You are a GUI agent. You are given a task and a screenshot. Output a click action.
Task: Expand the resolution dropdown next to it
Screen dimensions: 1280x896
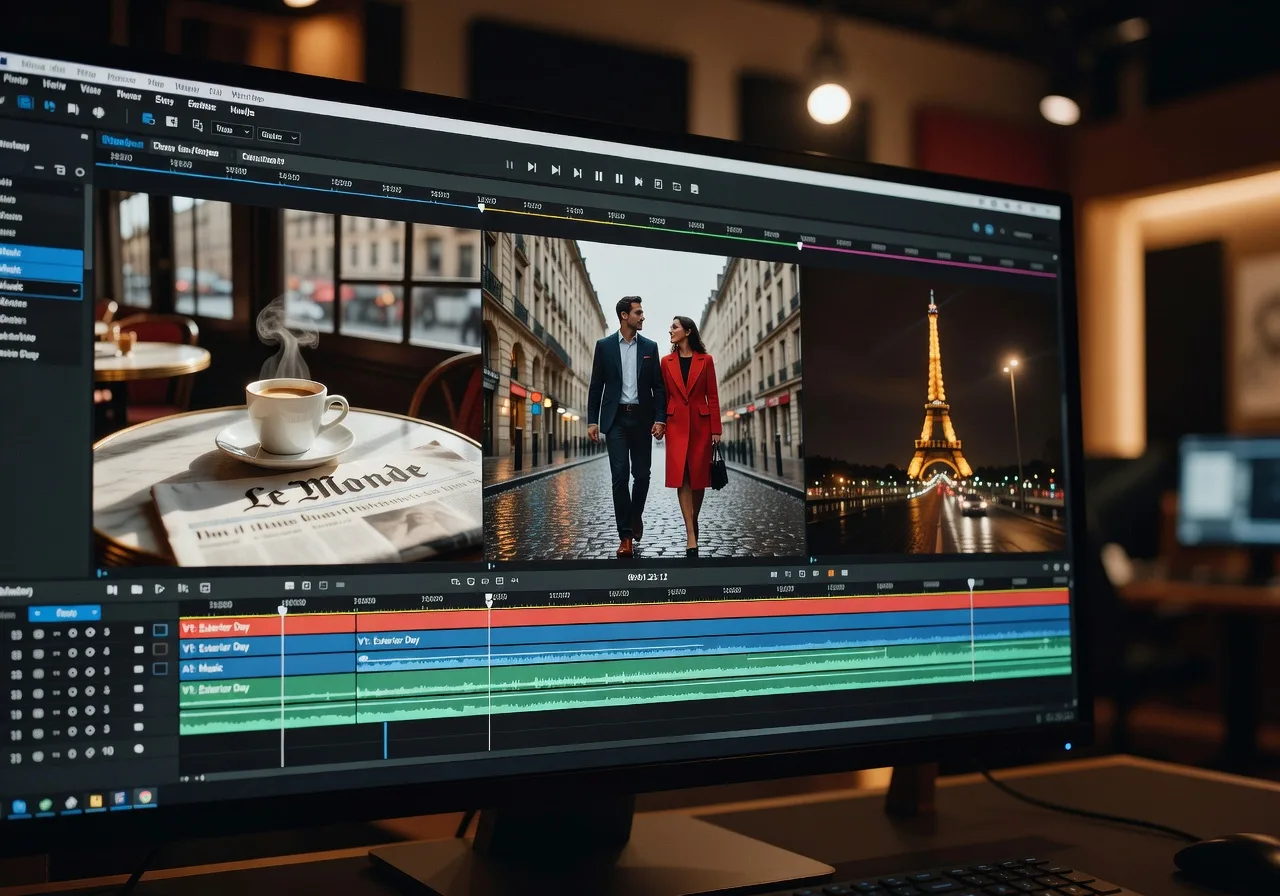click(x=278, y=138)
